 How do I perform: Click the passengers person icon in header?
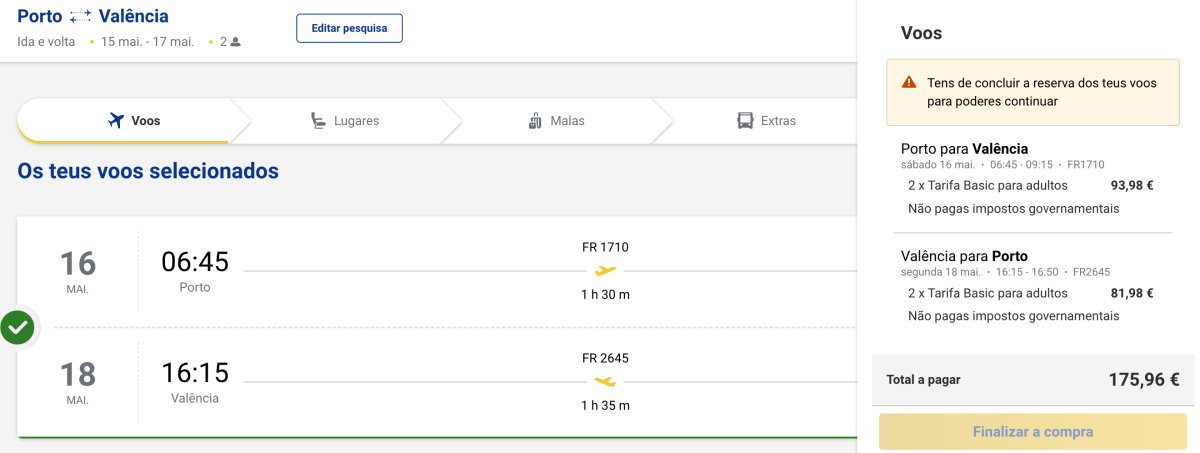pos(236,42)
